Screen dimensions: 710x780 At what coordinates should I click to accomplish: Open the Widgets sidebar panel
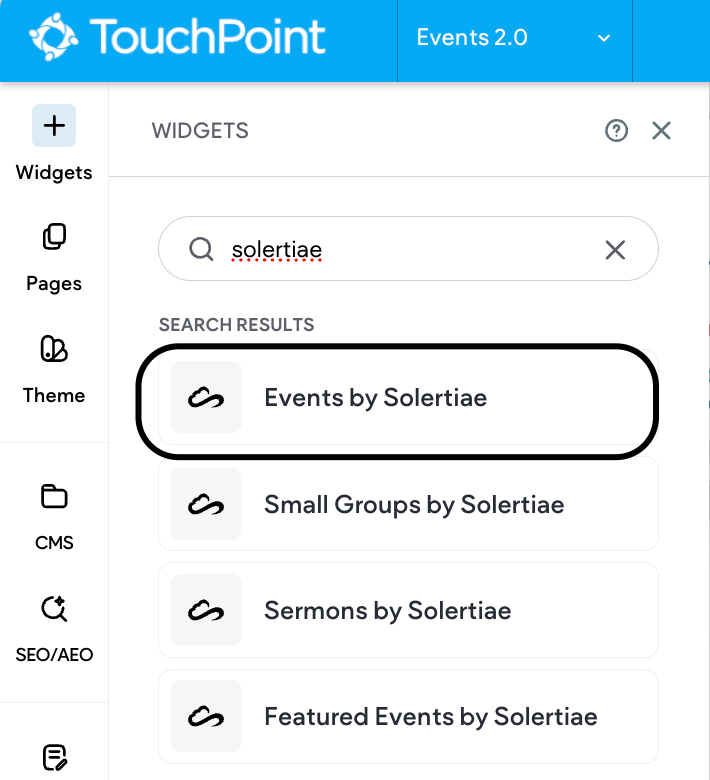[x=54, y=145]
